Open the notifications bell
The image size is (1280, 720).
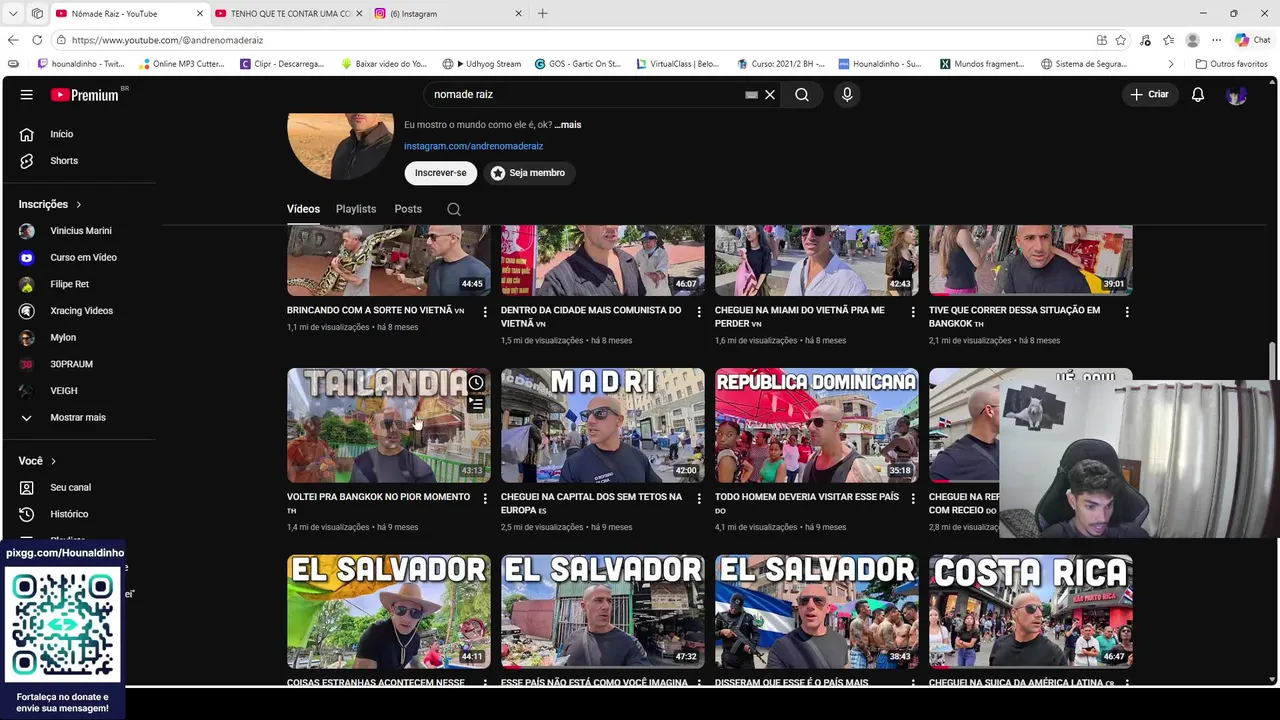(1198, 94)
